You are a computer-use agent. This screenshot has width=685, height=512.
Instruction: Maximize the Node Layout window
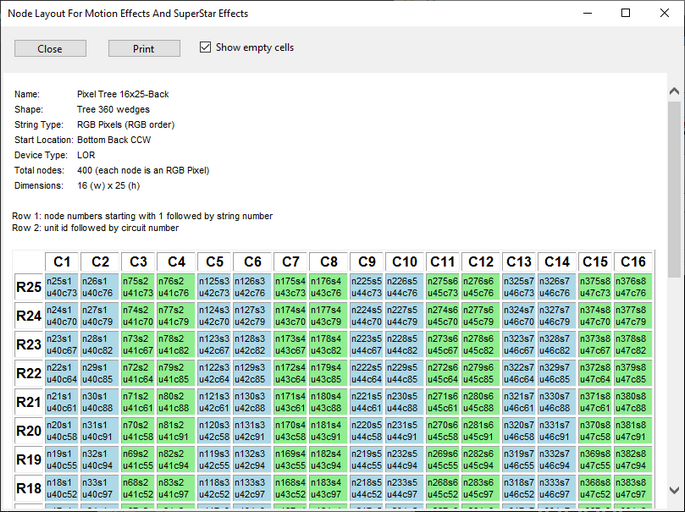click(626, 13)
